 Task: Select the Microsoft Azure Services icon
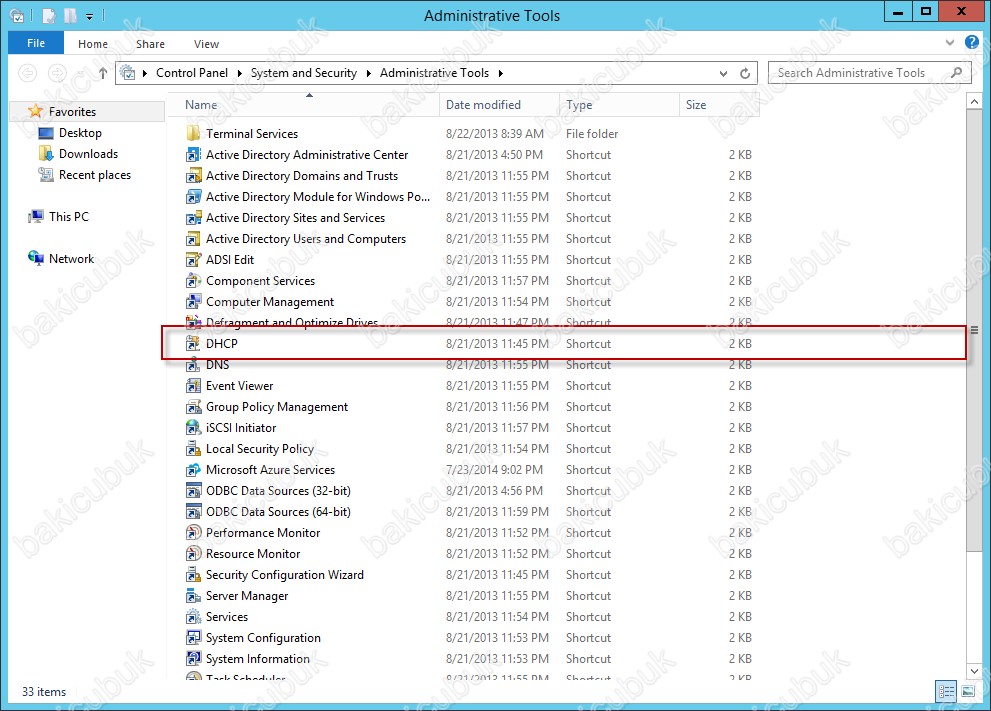coord(193,470)
